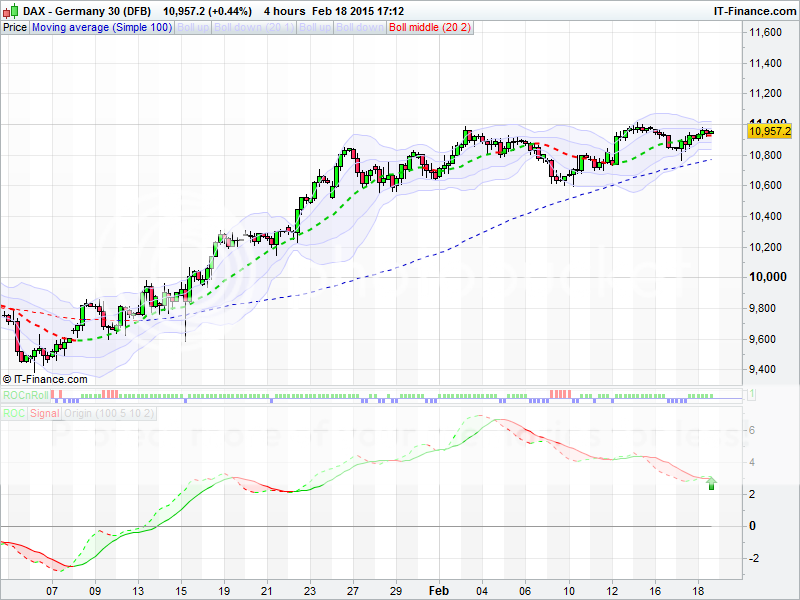Toggle the Price legend label
This screenshot has height=600, width=800.
tap(15, 28)
